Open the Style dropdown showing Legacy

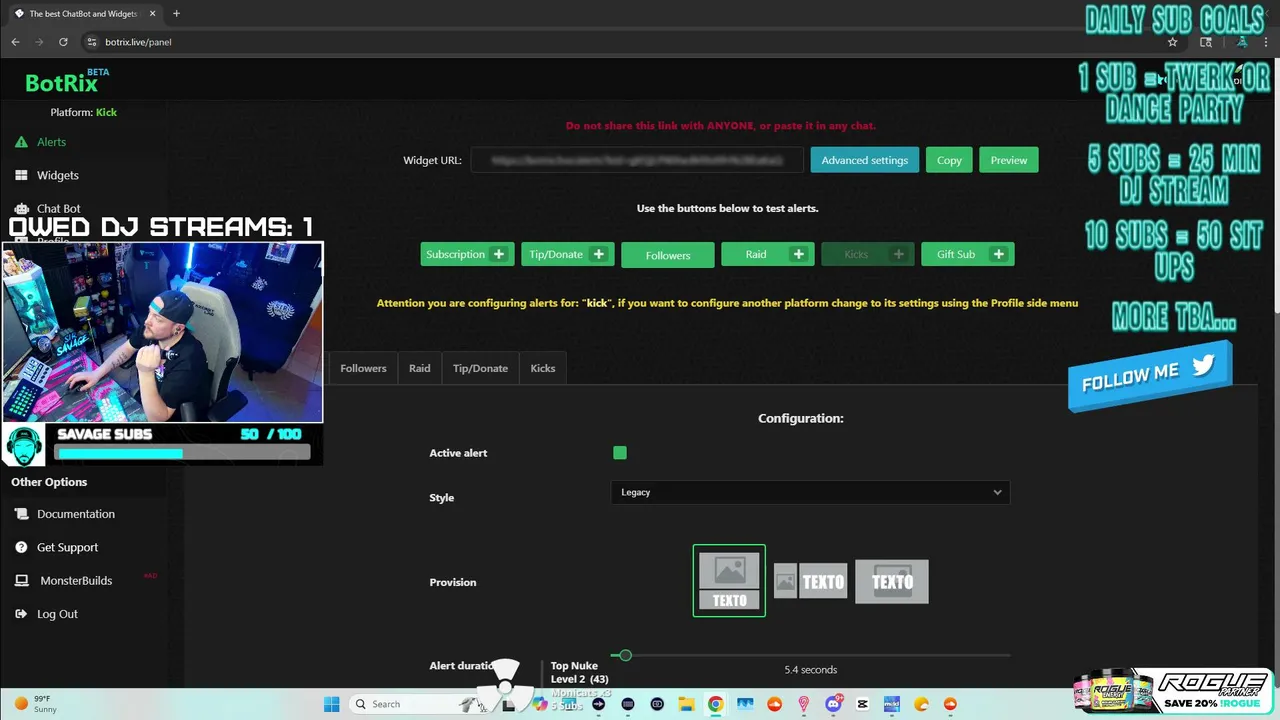click(810, 492)
